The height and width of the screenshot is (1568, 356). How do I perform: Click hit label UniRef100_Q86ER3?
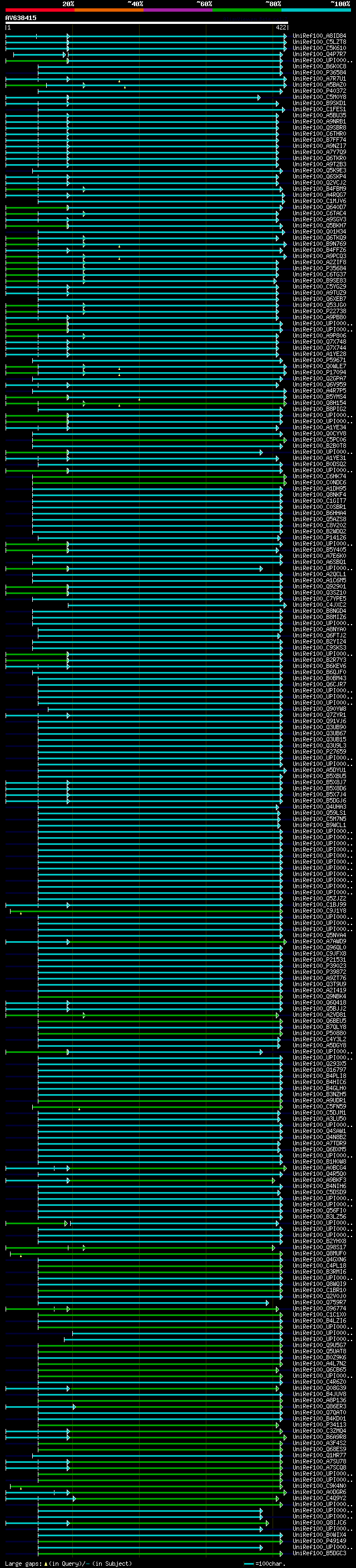pos(319,1406)
